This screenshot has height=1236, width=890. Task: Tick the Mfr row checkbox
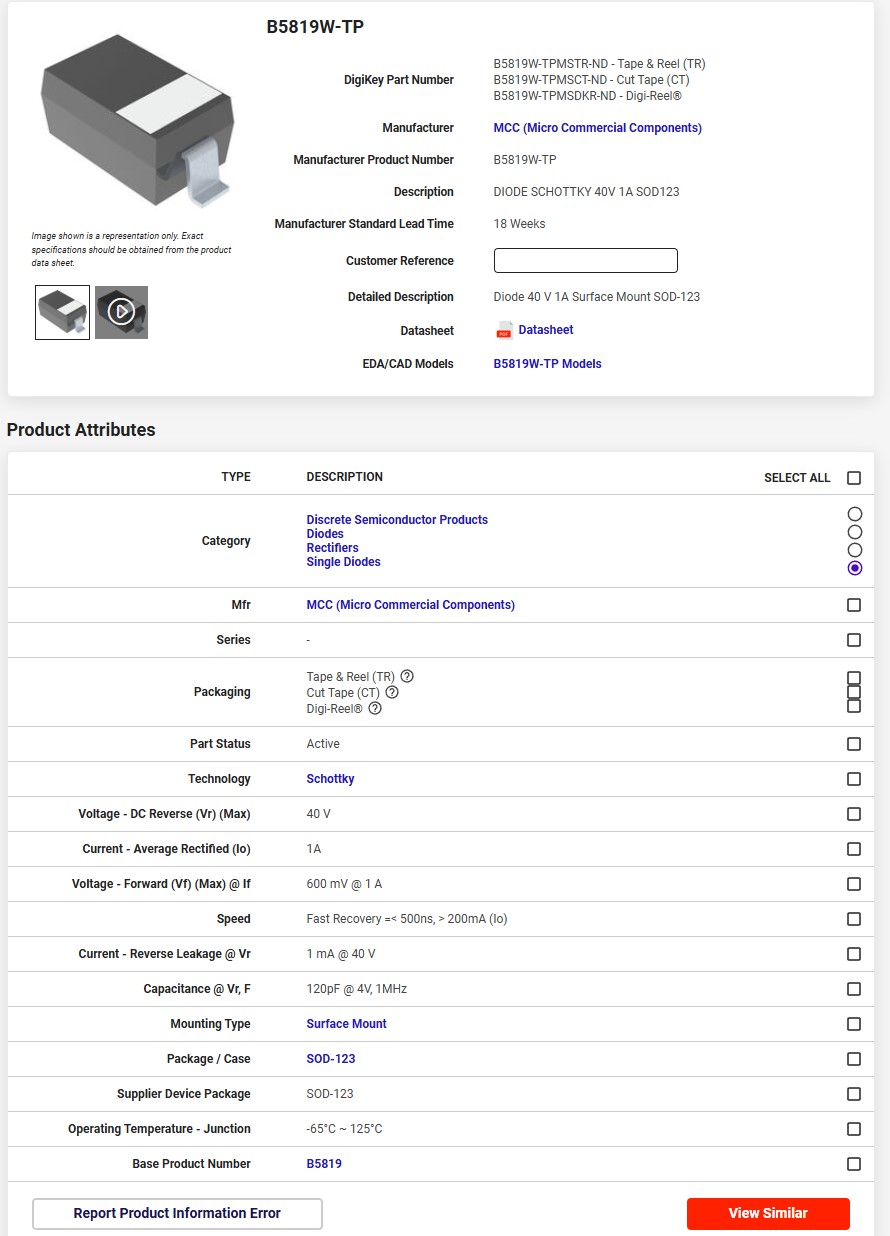854,605
